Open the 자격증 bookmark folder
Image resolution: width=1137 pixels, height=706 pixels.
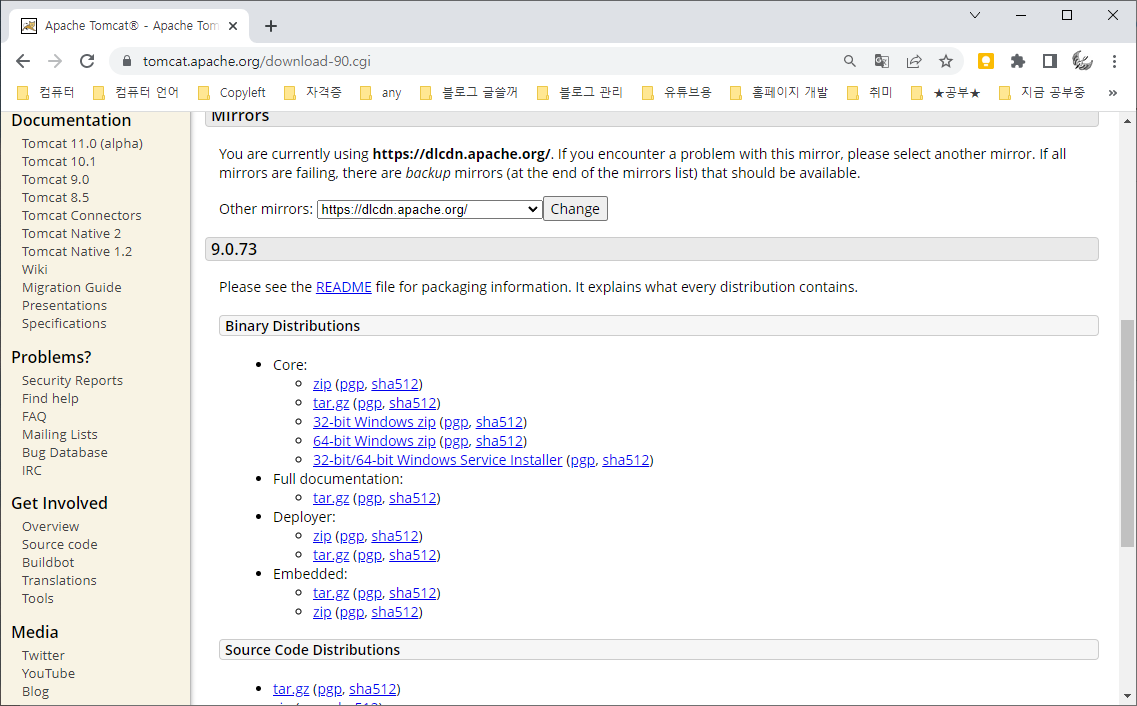313,93
